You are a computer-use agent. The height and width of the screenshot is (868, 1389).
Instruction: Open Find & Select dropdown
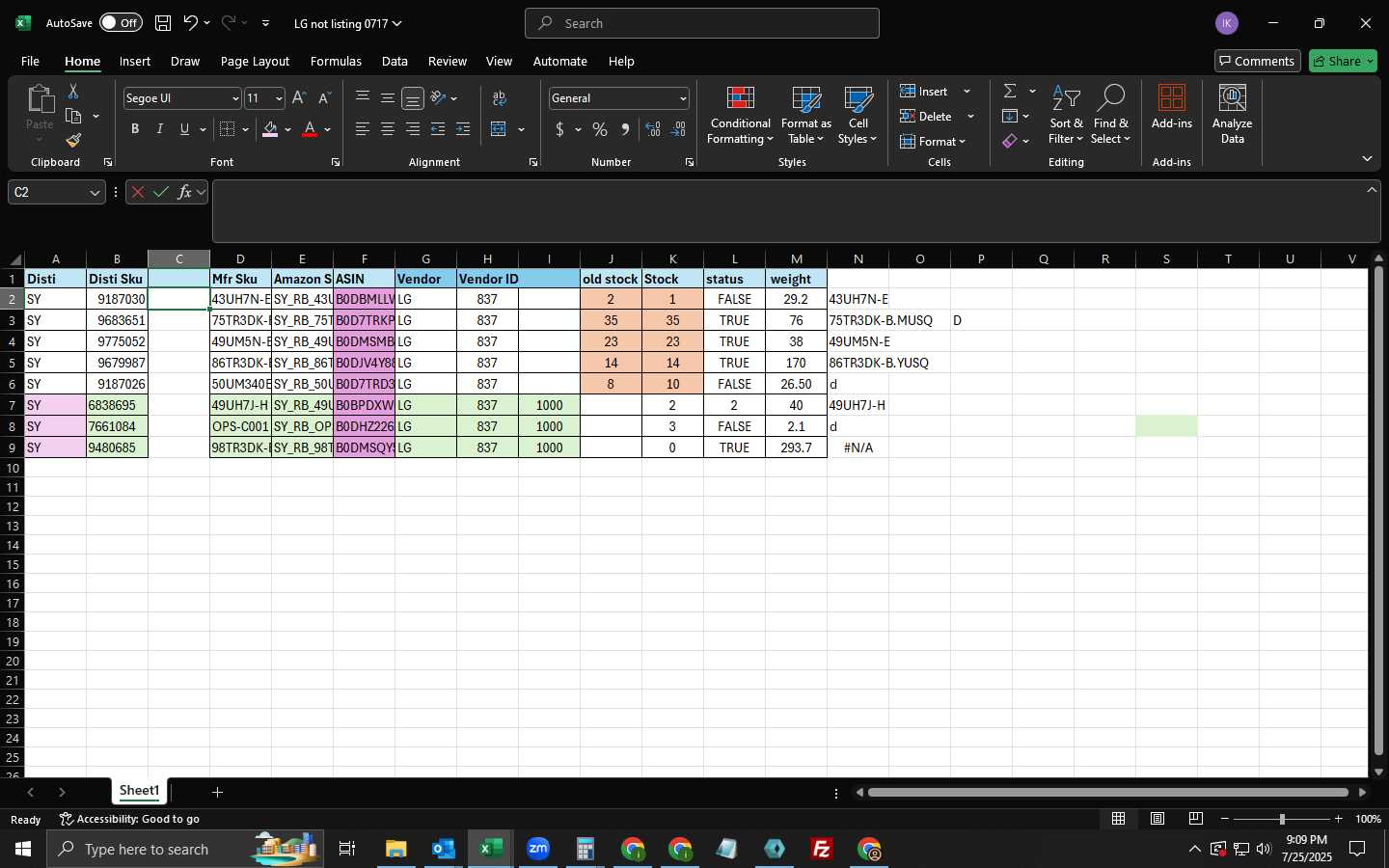(x=1110, y=116)
